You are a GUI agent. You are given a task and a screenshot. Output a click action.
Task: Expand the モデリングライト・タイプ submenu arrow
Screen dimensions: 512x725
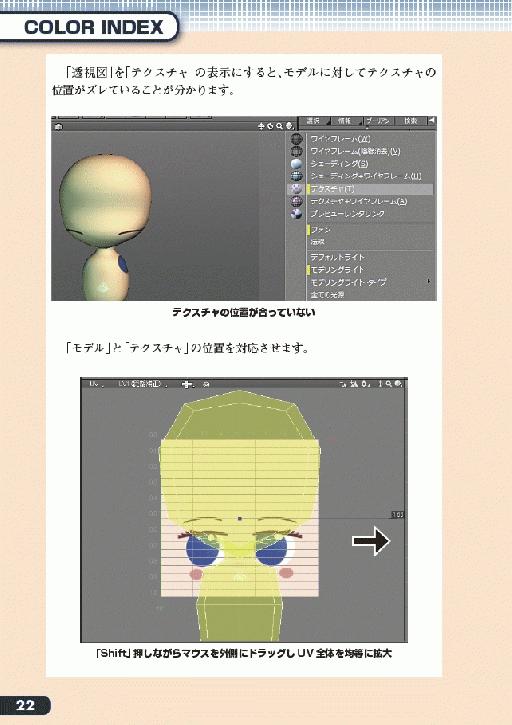[x=429, y=281]
